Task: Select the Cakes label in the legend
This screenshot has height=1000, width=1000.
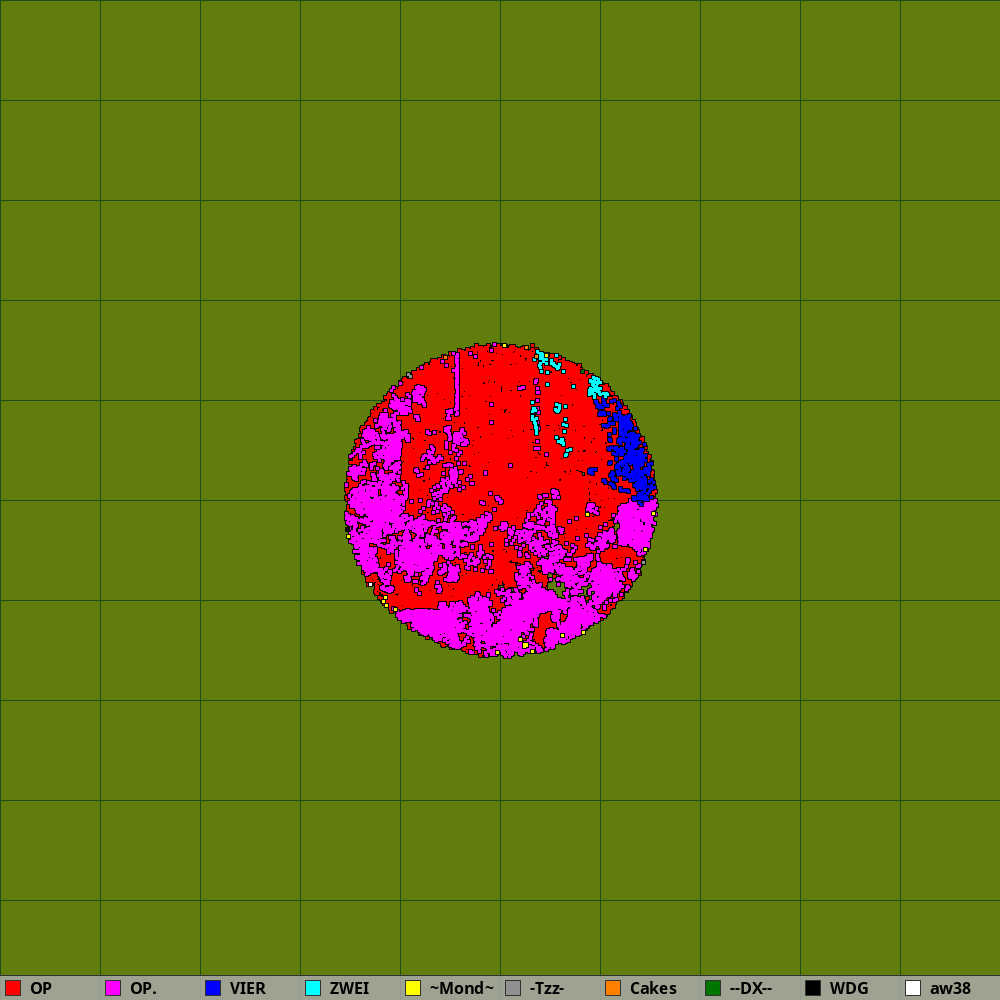Action: pos(653,988)
